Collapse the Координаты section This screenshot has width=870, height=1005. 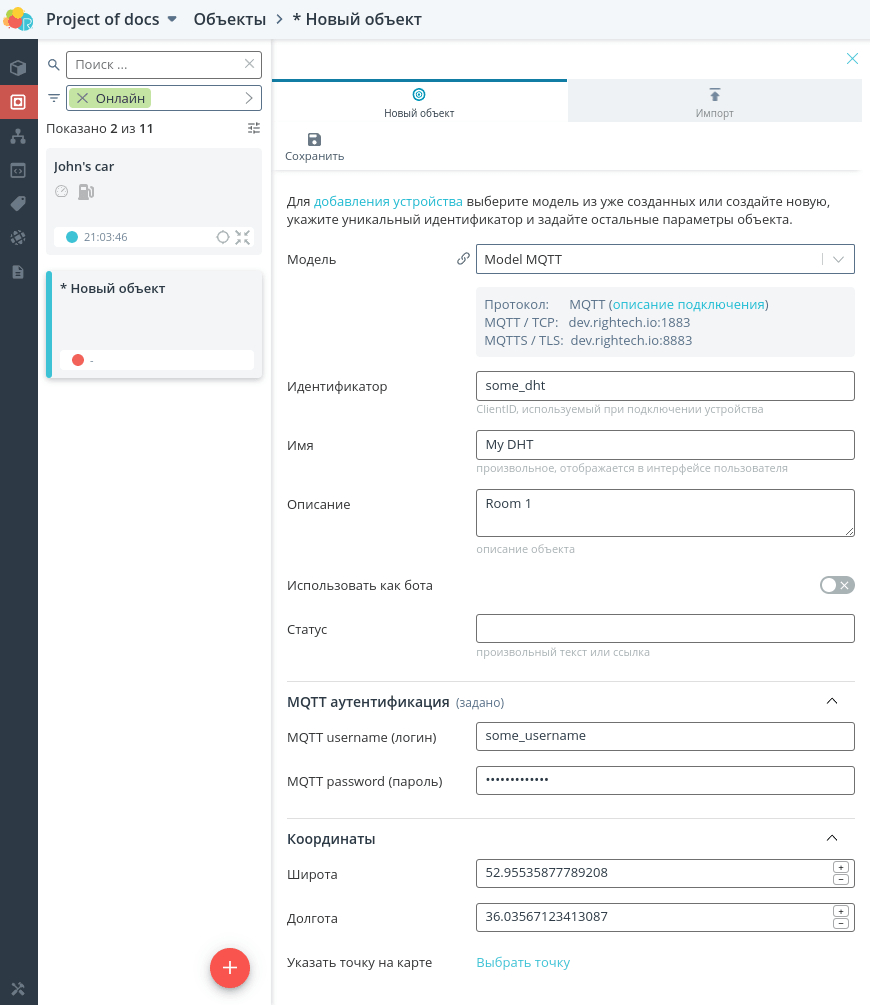pos(832,838)
